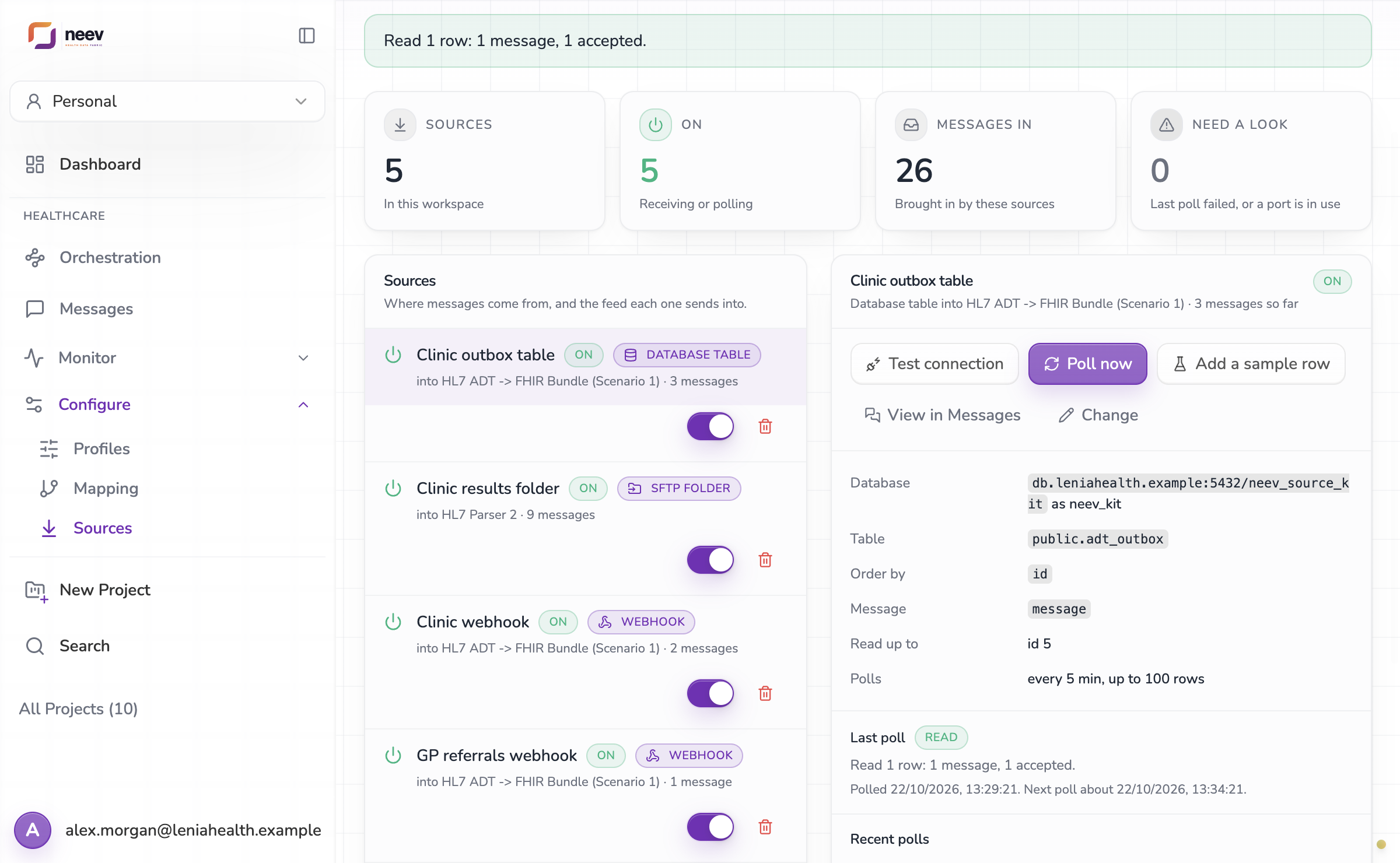Click the SFTP FOLDER badge
The height and width of the screenshot is (863, 1400).
[679, 489]
